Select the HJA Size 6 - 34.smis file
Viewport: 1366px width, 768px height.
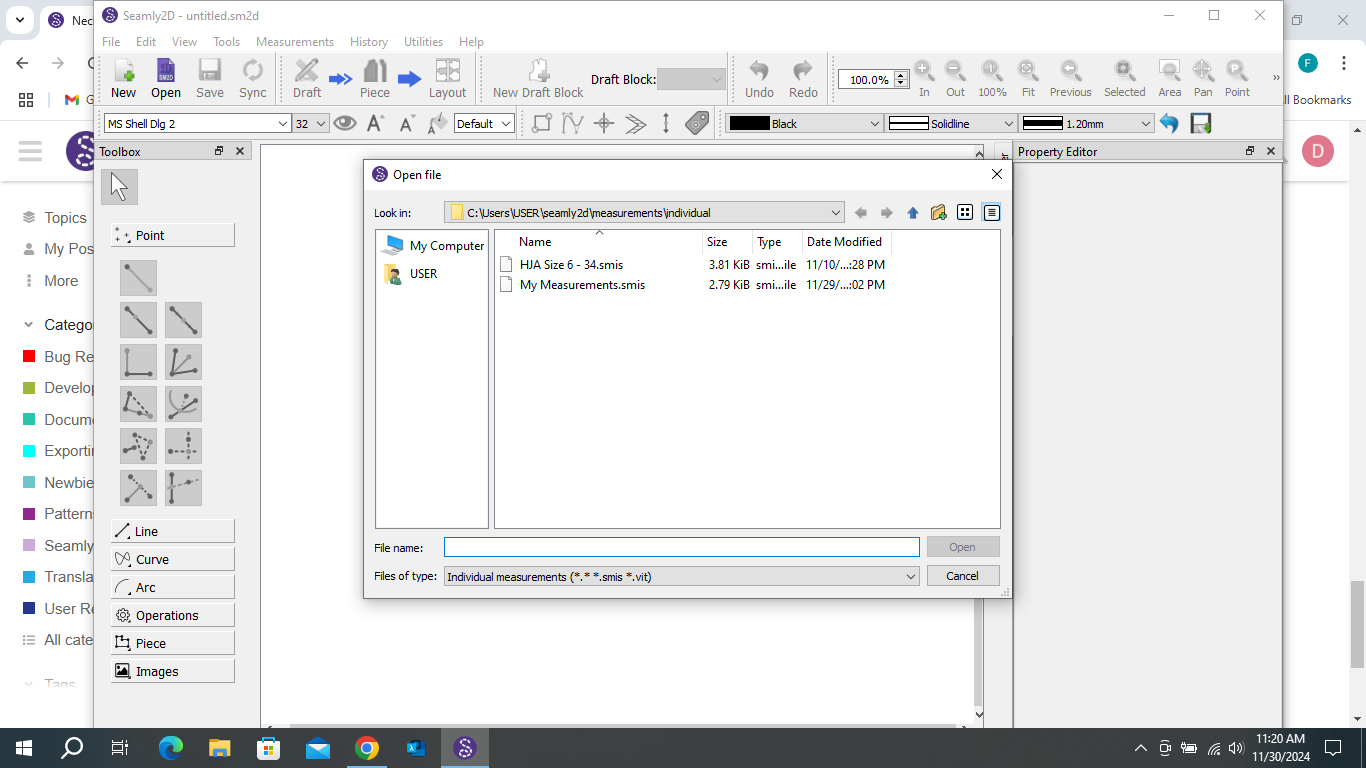(x=571, y=265)
